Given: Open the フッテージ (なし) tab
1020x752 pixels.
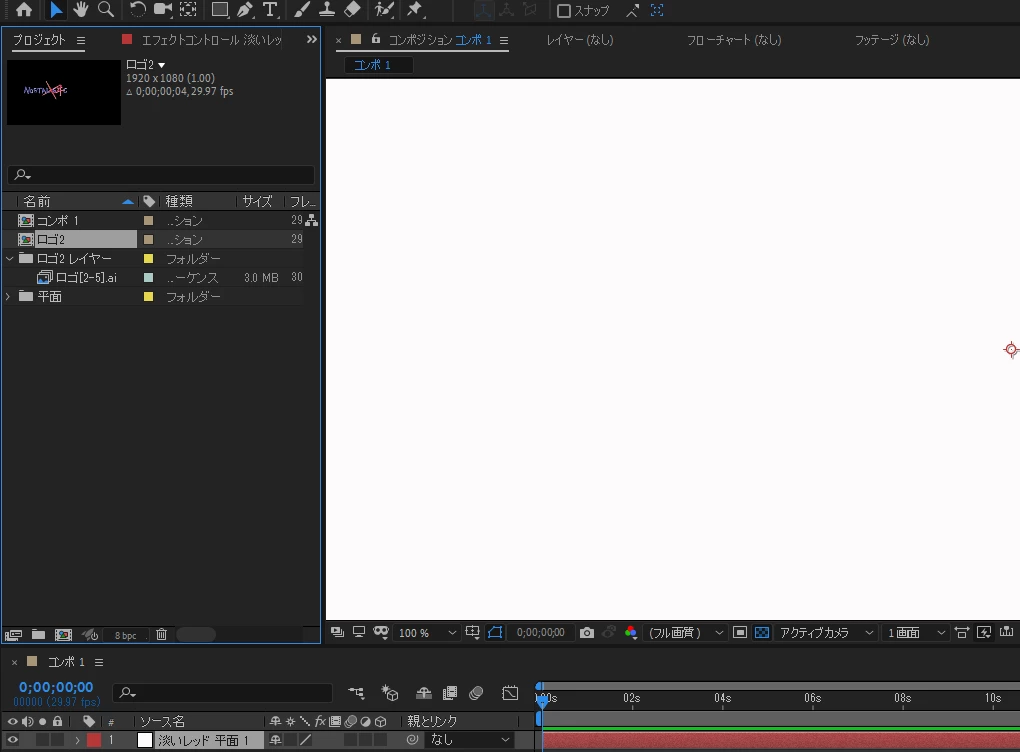Looking at the screenshot, I should click(892, 40).
